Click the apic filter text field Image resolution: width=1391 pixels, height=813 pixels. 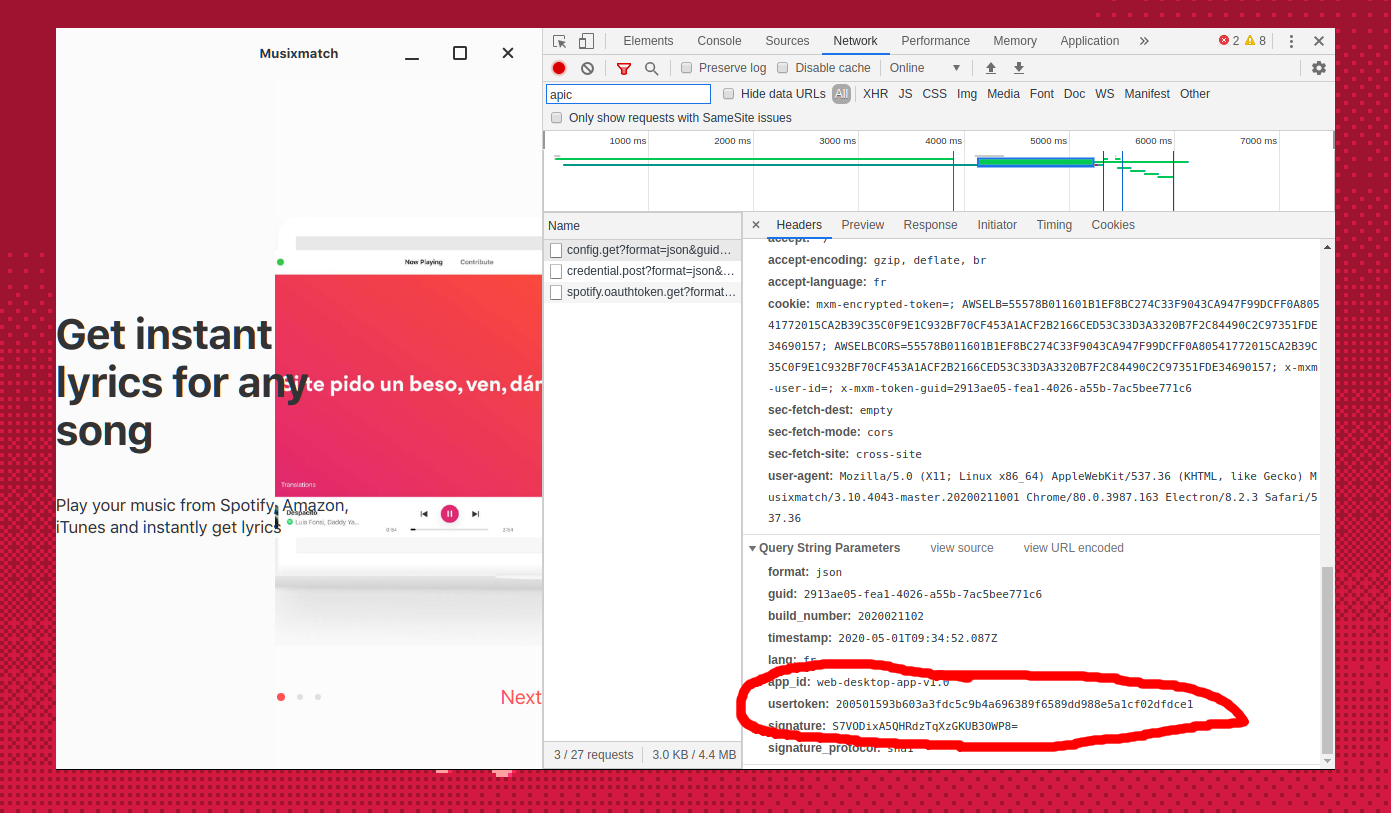[628, 94]
